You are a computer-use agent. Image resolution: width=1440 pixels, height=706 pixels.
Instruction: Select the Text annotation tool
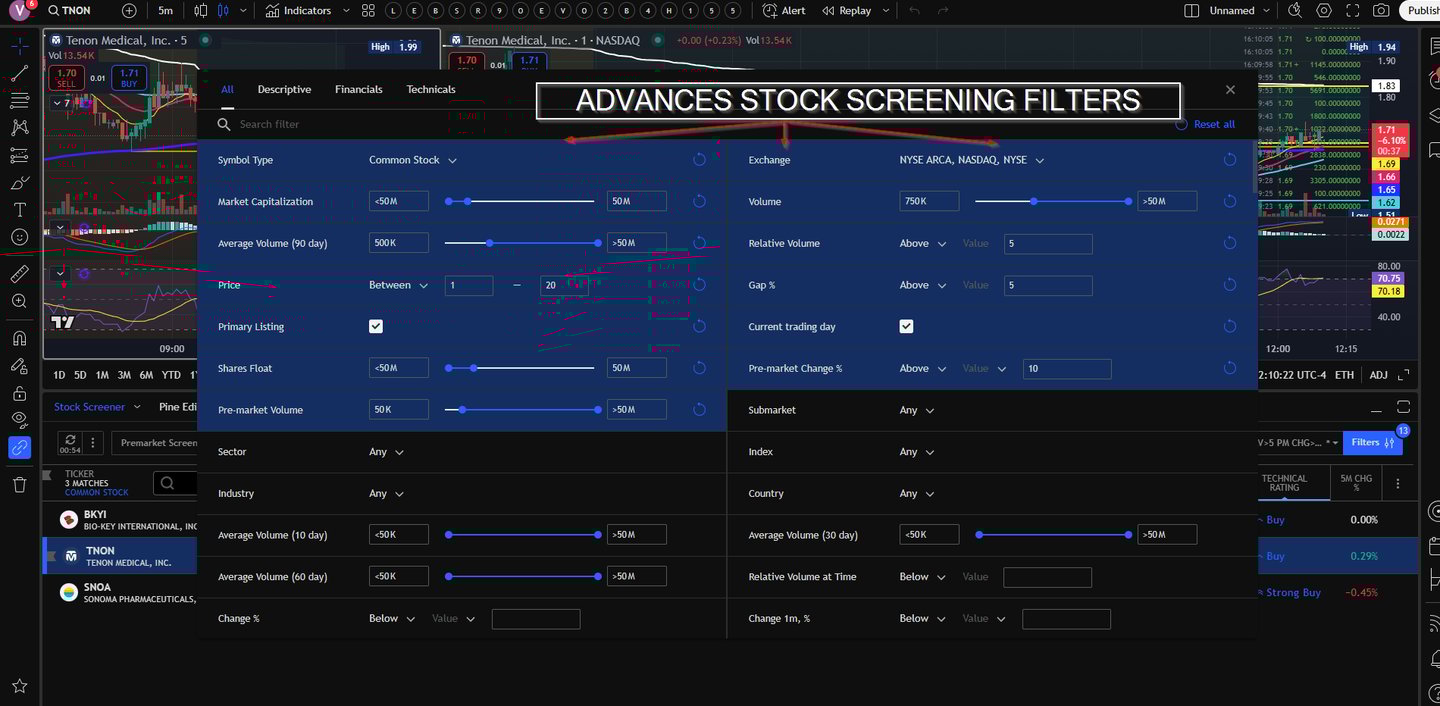pos(19,210)
